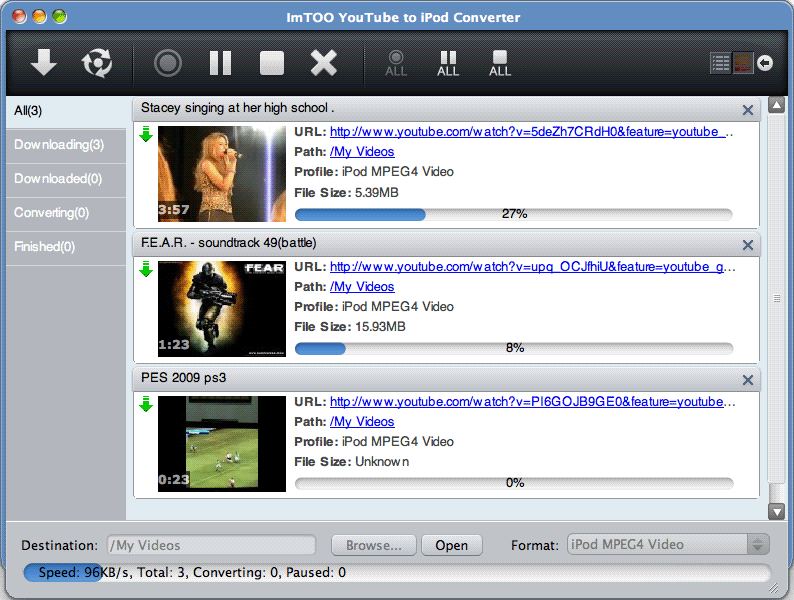Remove selected task with X toolbar icon
The height and width of the screenshot is (600, 794).
(x=324, y=63)
